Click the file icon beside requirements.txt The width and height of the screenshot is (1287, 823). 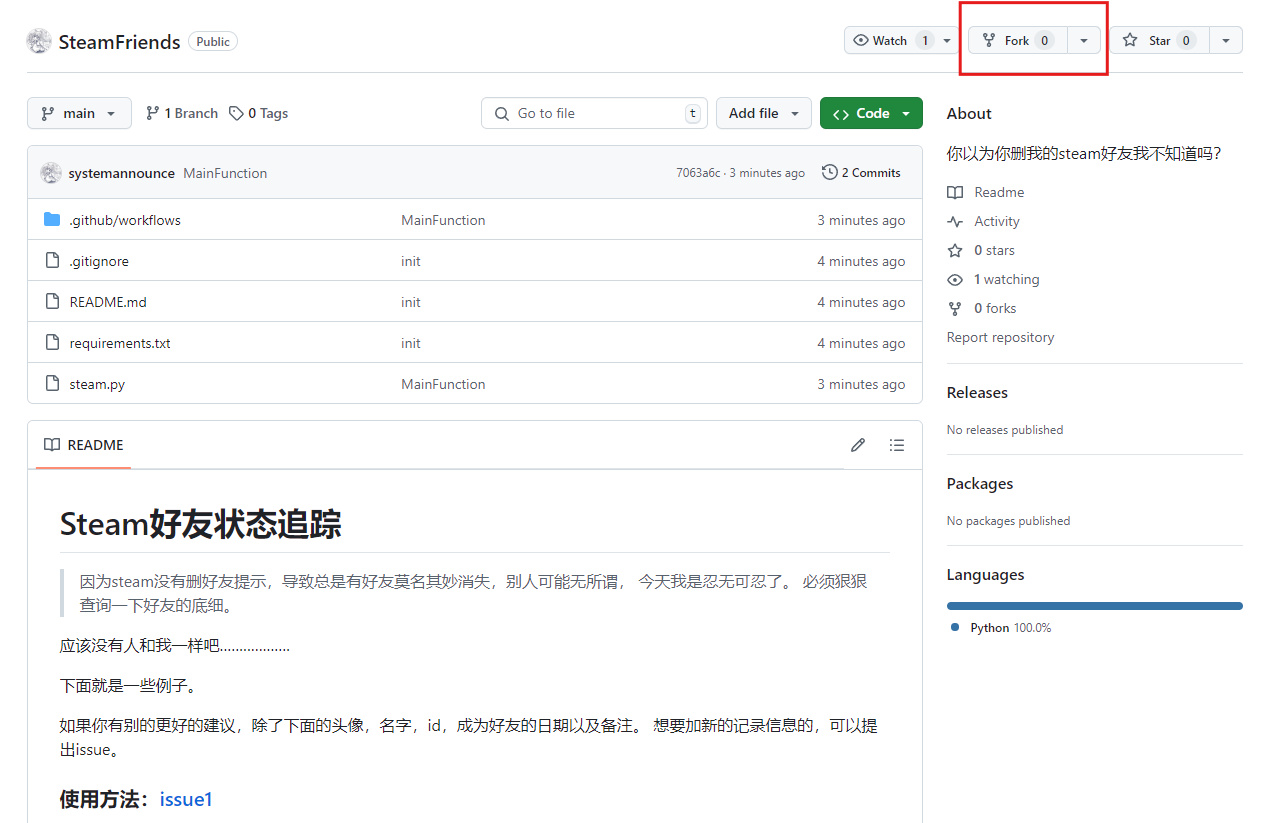52,343
